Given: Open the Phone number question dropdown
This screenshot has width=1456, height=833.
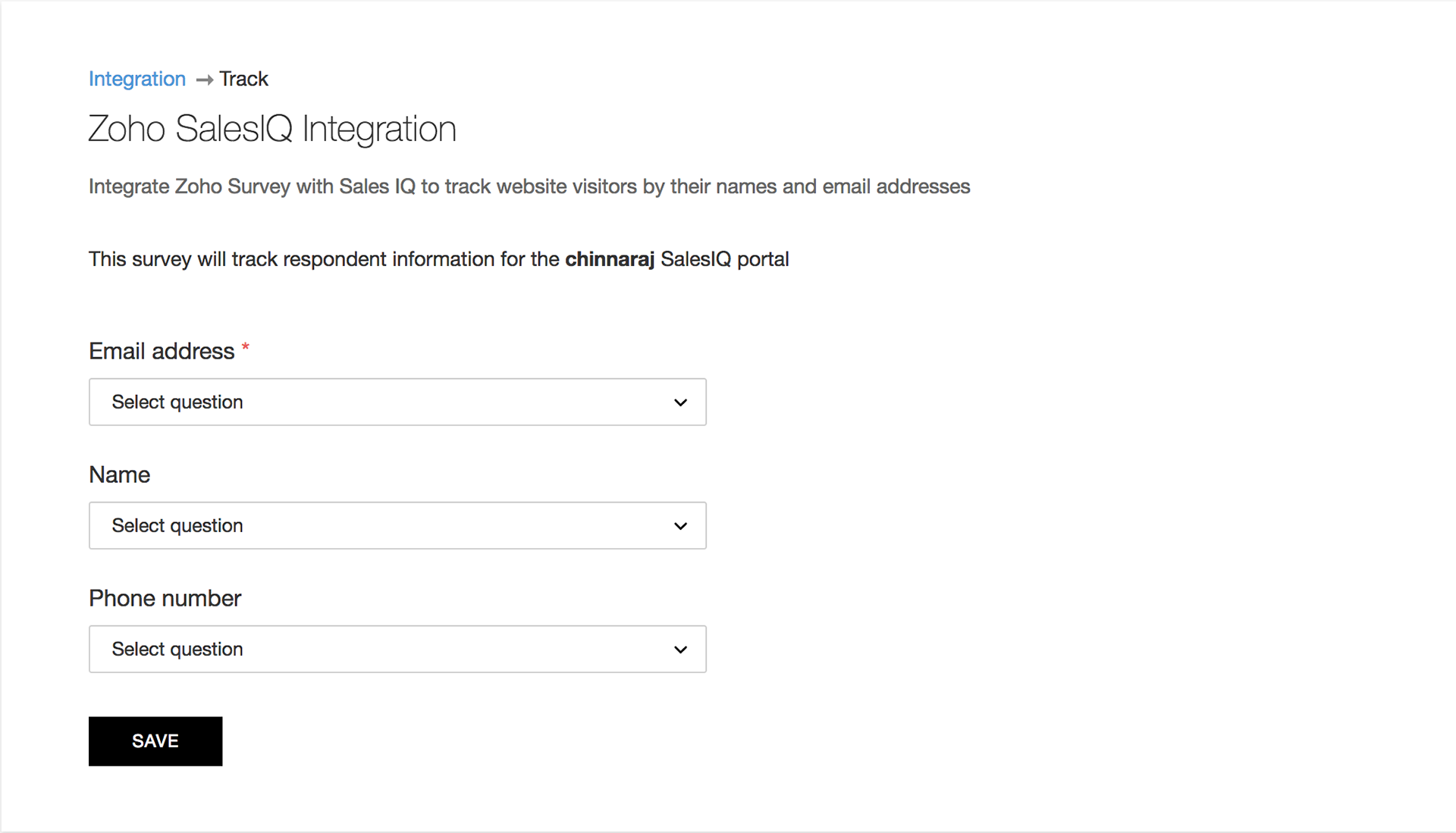Looking at the screenshot, I should (397, 649).
